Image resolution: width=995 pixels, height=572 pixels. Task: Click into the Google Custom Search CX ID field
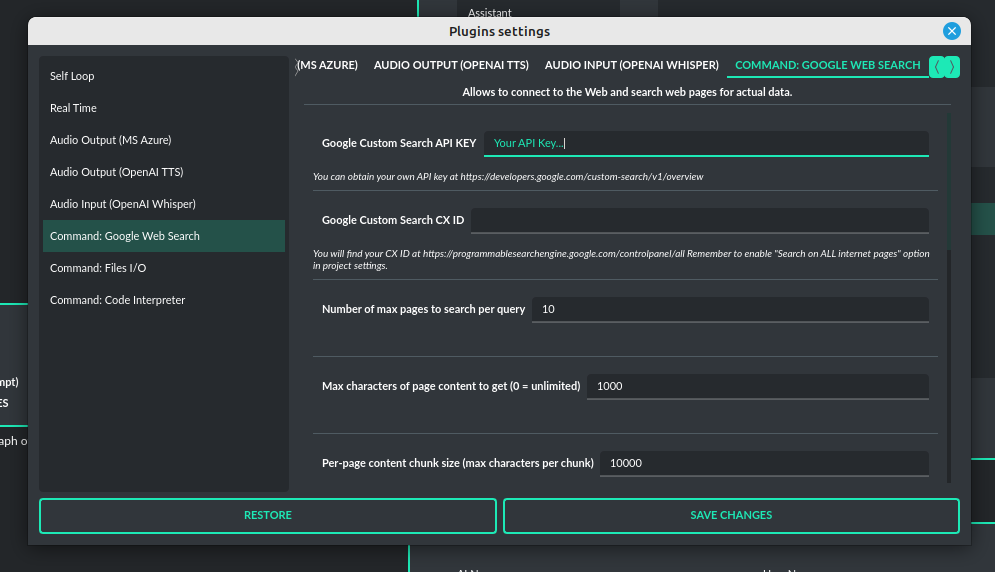(x=699, y=220)
